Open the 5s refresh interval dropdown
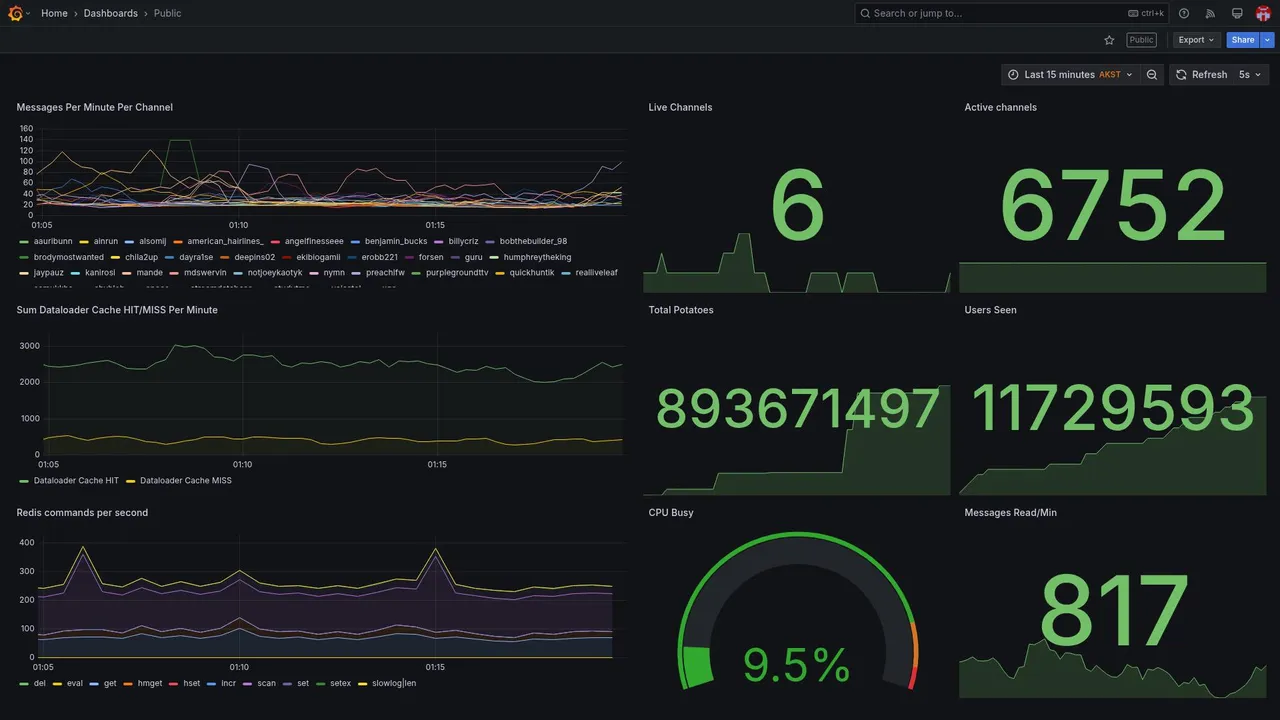The width and height of the screenshot is (1280, 720). click(x=1250, y=75)
